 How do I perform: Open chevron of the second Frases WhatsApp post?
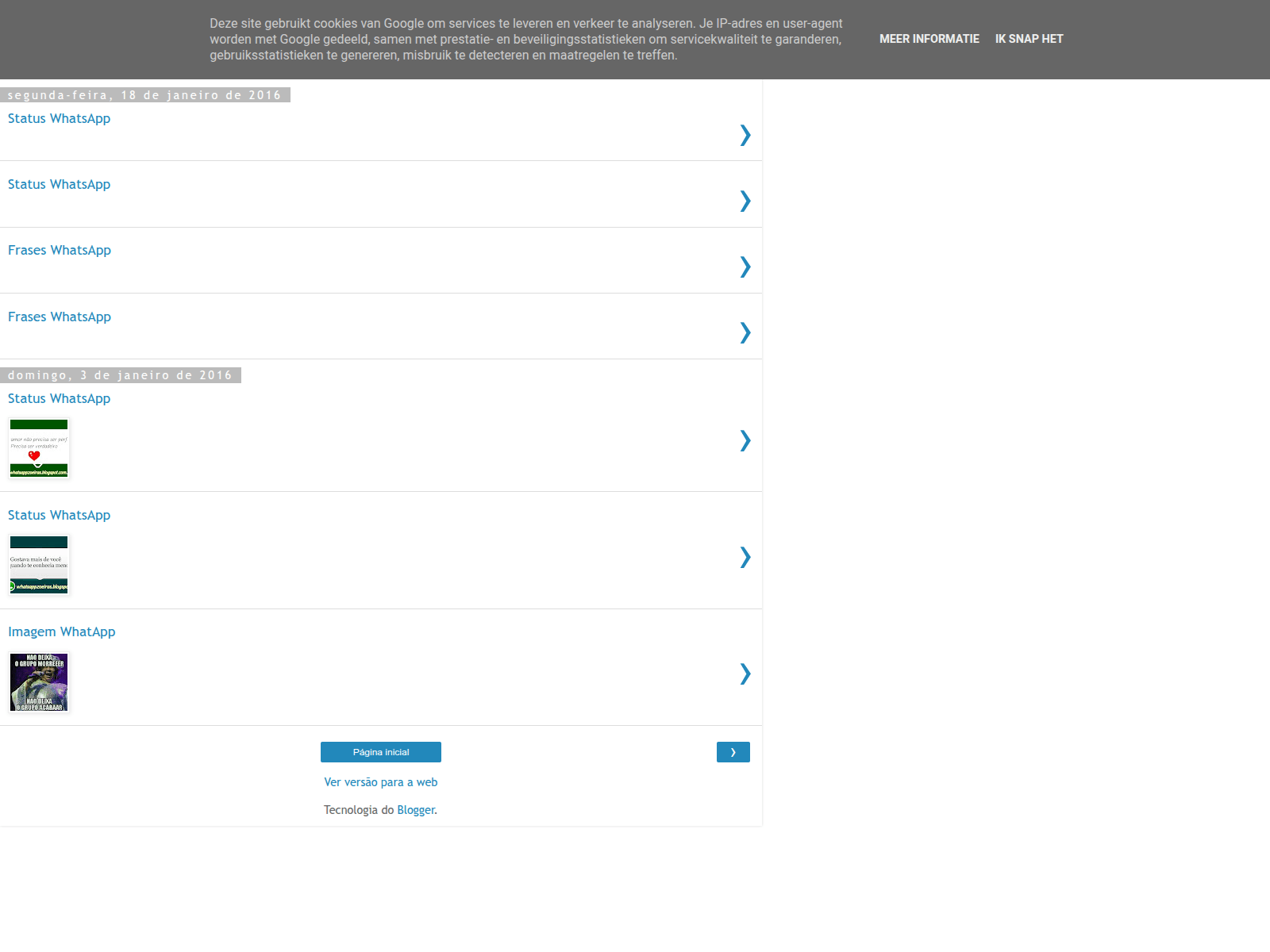[745, 332]
